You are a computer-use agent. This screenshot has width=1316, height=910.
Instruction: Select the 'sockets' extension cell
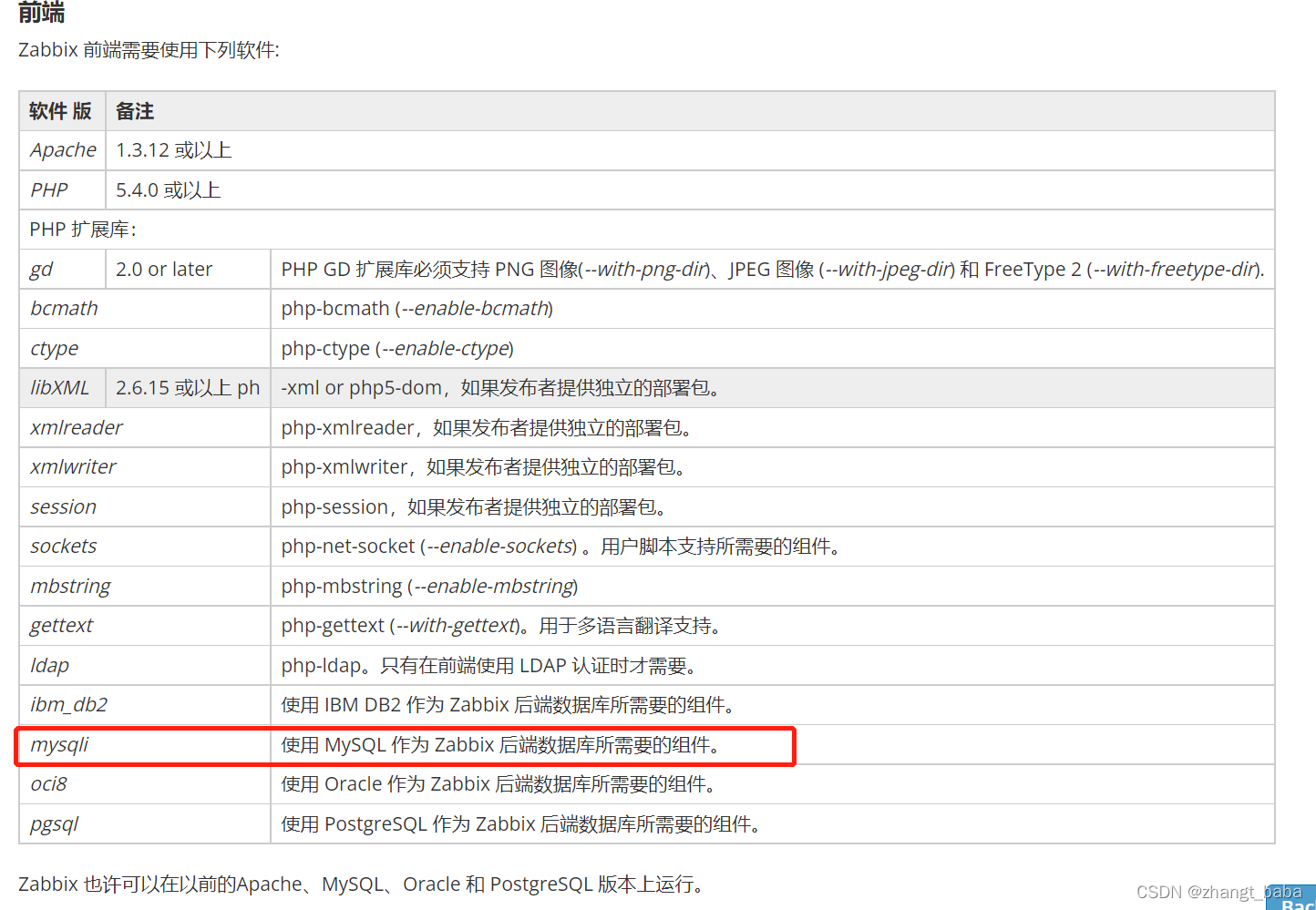coord(145,547)
